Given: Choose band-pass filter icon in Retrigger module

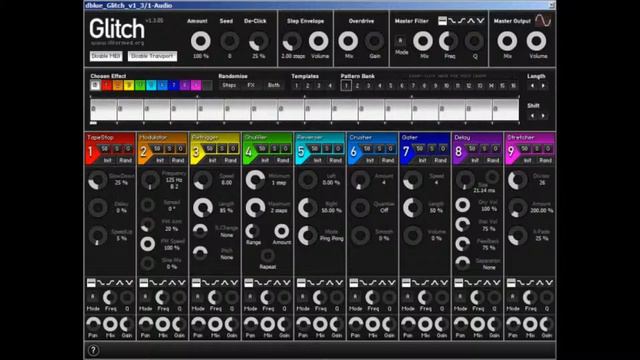Looking at the screenshot, I should click(225, 282).
